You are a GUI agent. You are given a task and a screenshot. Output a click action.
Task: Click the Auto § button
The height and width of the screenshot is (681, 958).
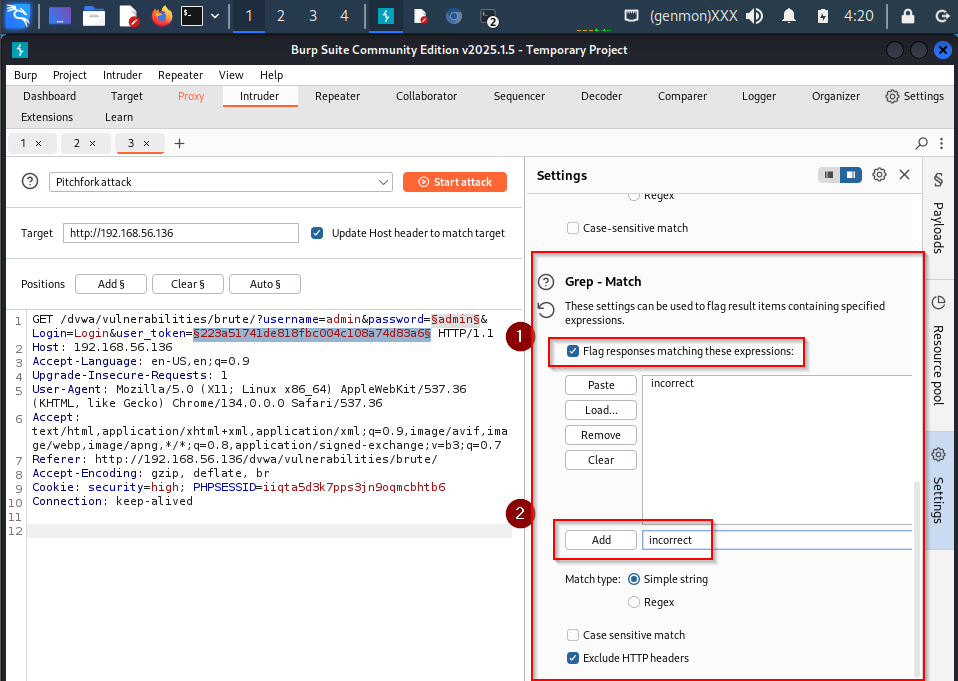265,284
